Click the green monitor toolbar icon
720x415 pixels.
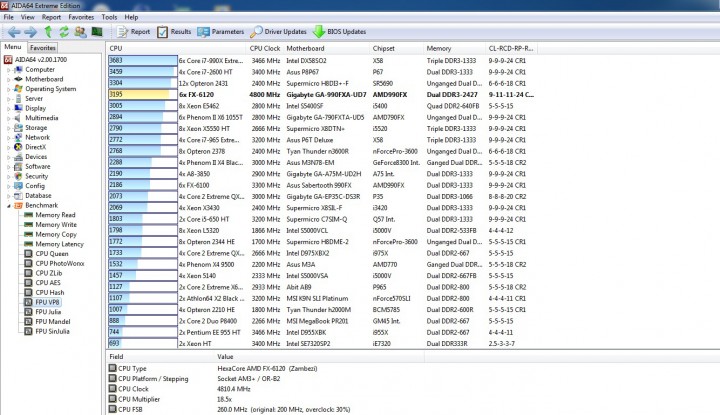(x=97, y=32)
